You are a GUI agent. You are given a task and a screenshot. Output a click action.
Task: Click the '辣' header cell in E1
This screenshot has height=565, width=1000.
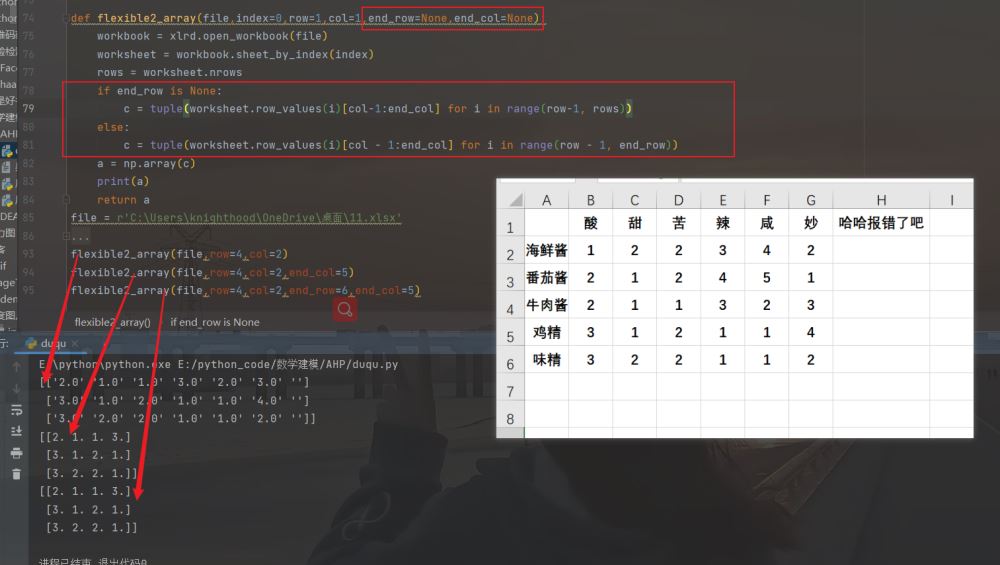[x=723, y=223]
